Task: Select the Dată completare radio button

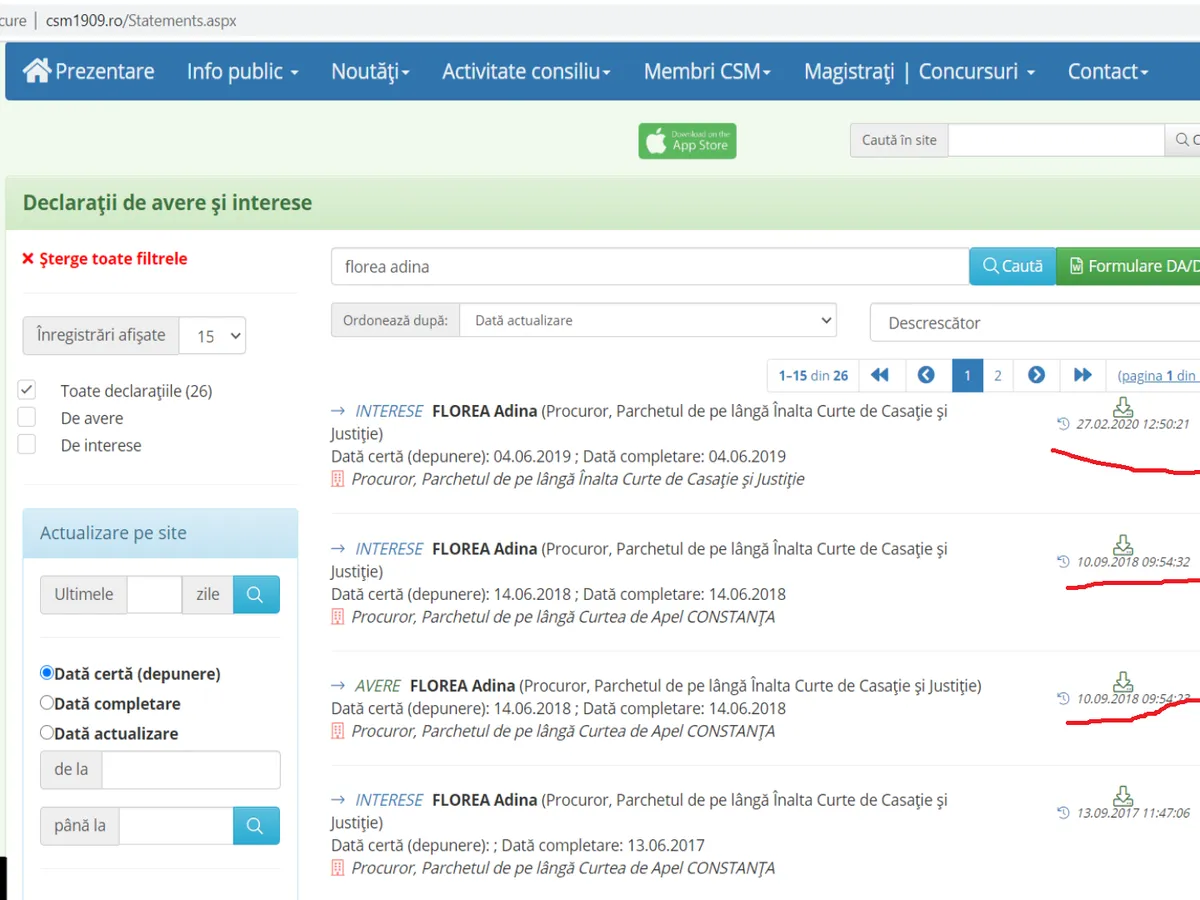Action: (47, 703)
